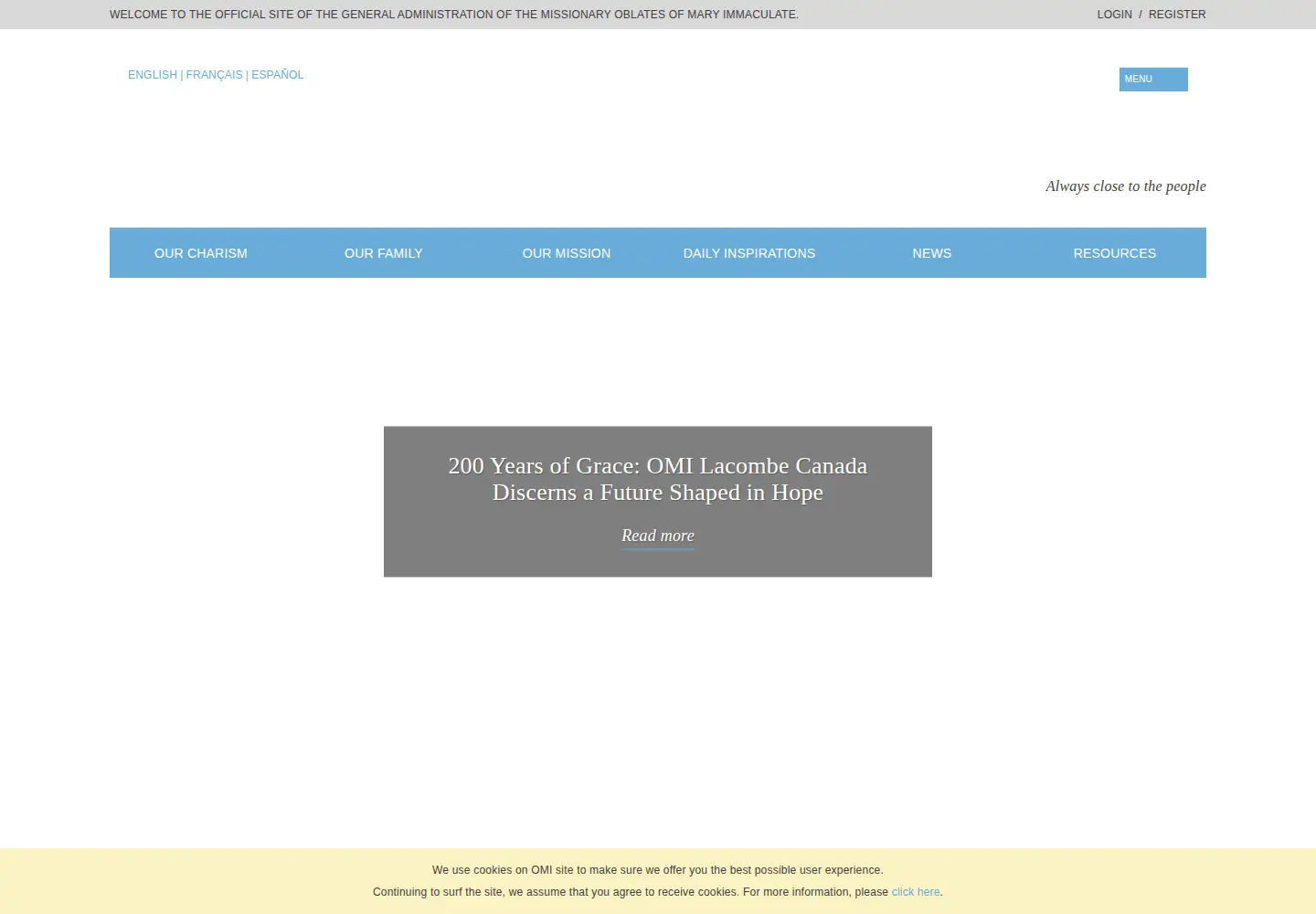Select the welcome message text in top bar

[454, 15]
